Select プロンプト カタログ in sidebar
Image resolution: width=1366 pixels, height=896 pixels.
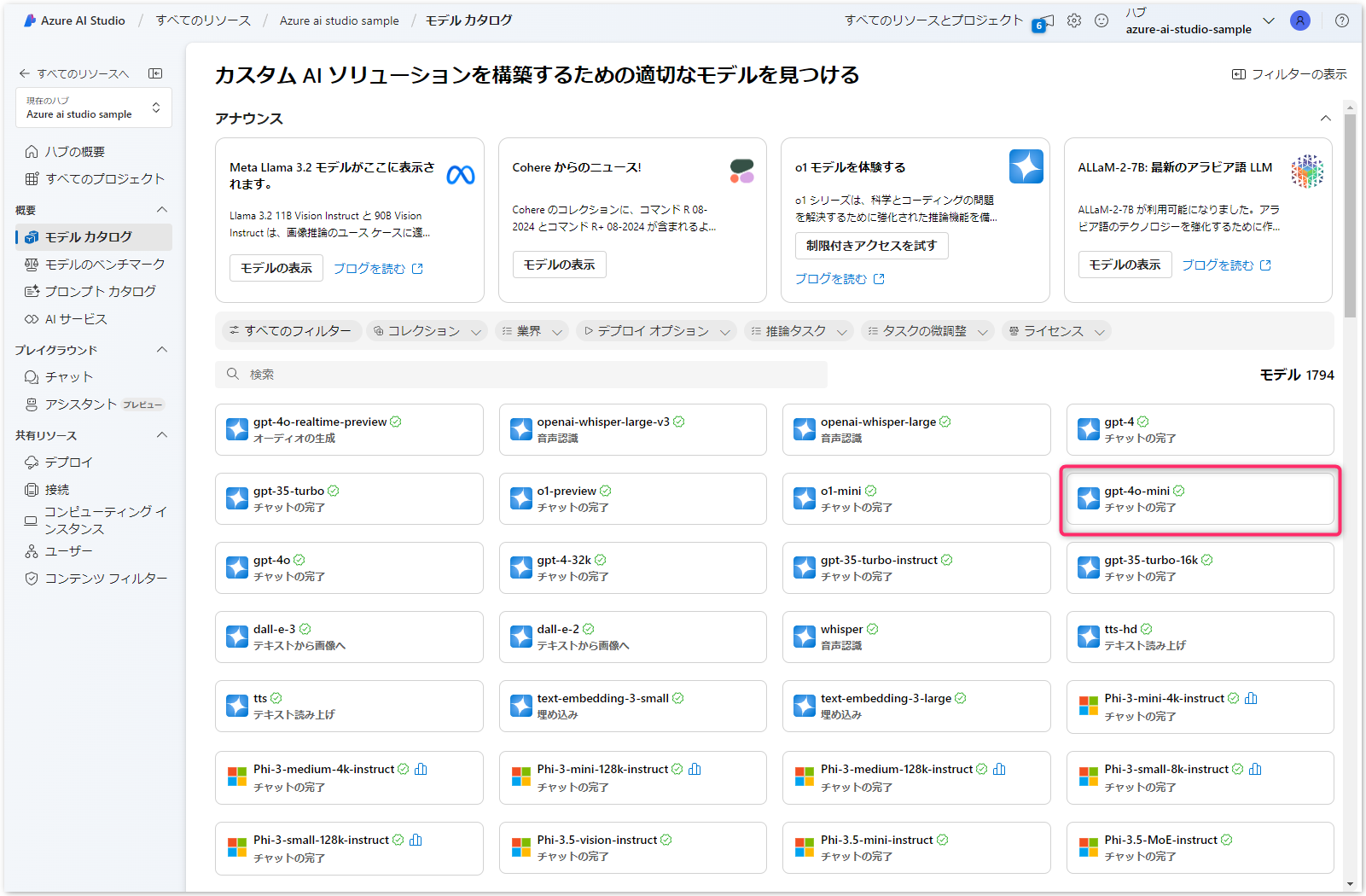(x=94, y=292)
